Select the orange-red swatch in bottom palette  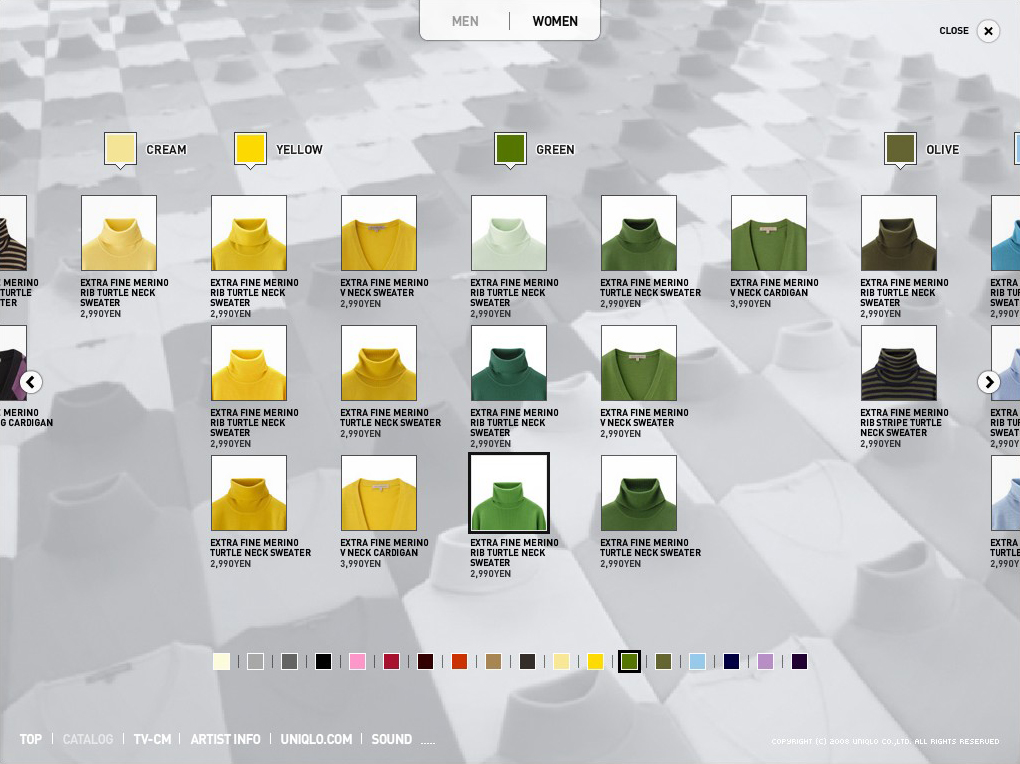(x=459, y=661)
